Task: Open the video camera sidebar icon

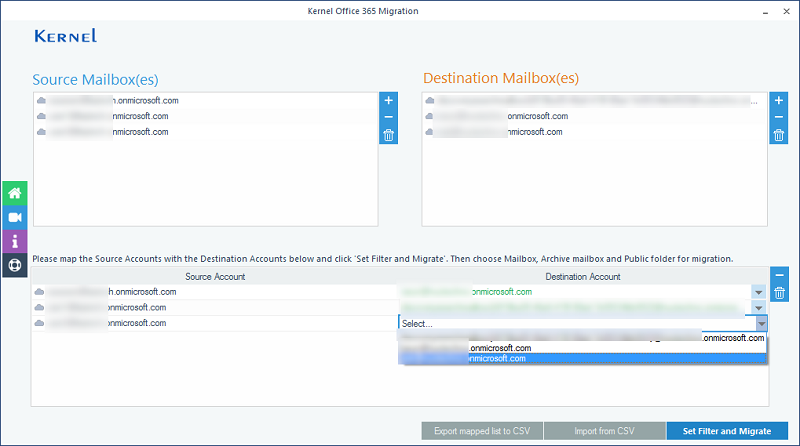Action: coord(15,217)
